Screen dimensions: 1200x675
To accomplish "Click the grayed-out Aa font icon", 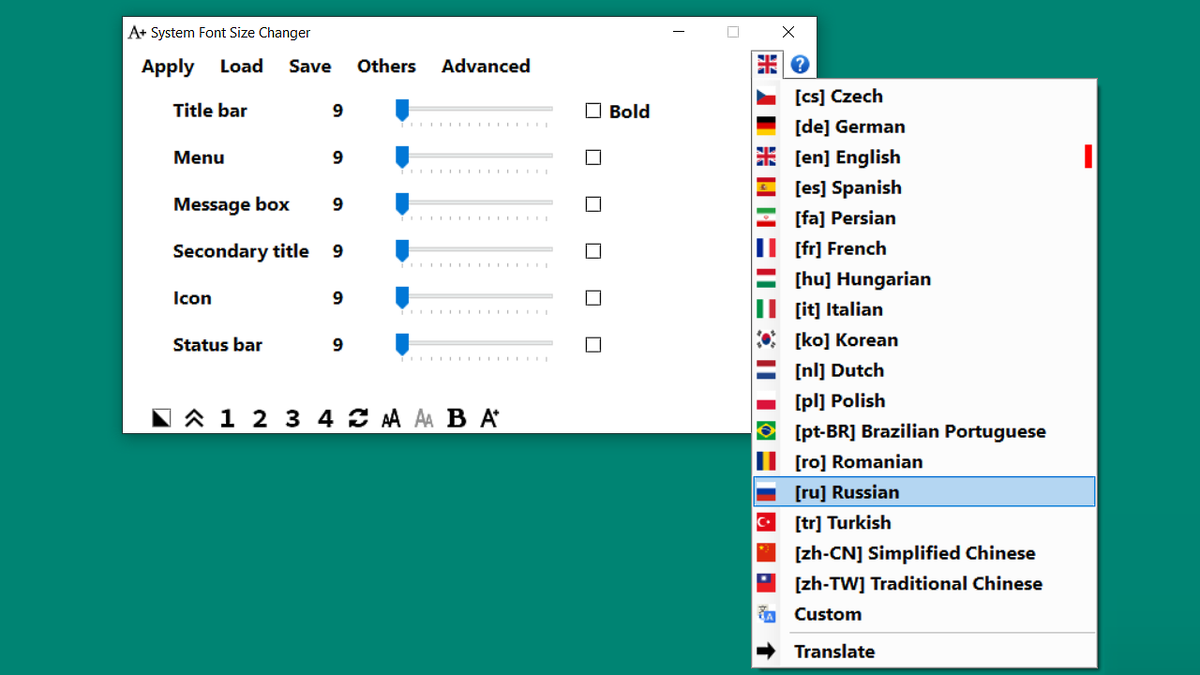I will pos(424,418).
